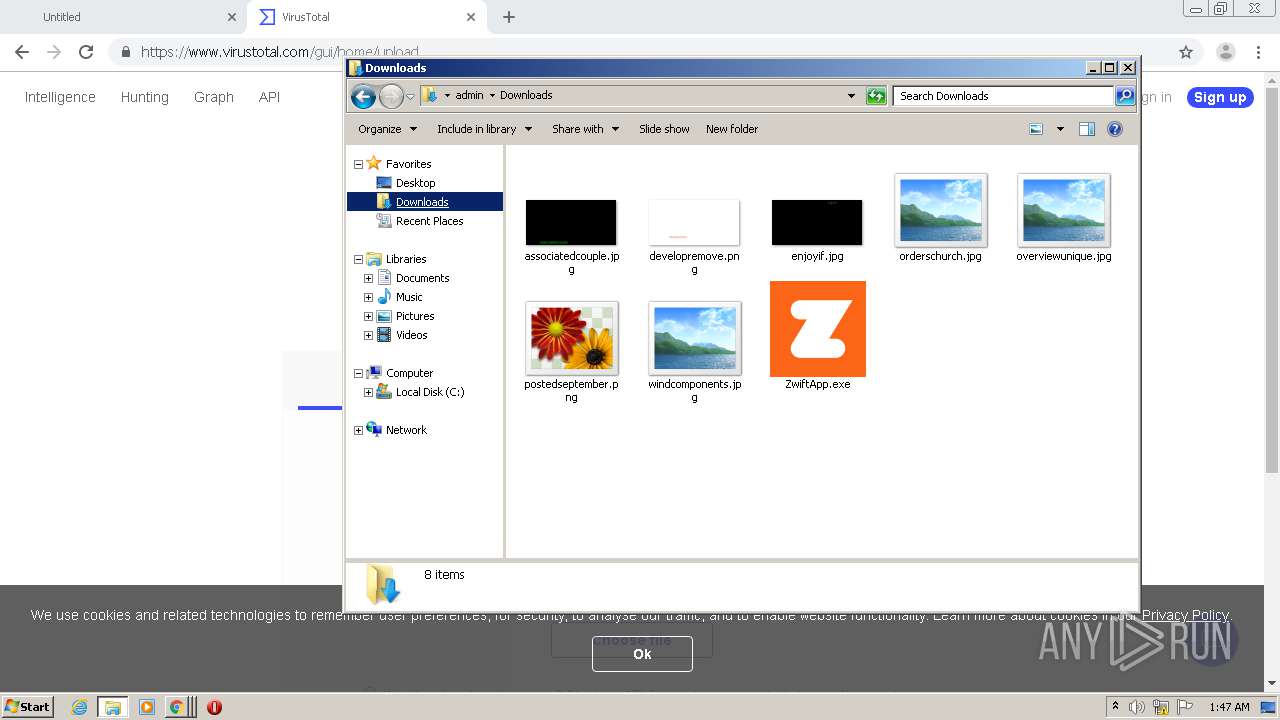Reload the VirusTotal page

click(86, 52)
